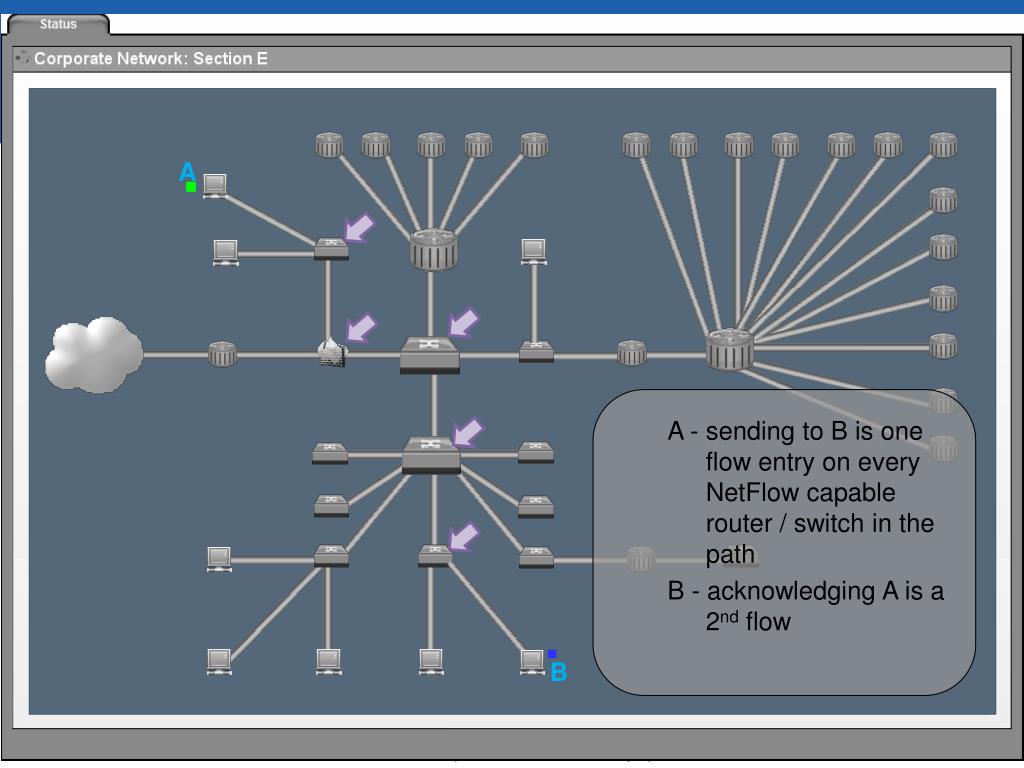This screenshot has width=1024, height=768.
Task: Select the large router above the central switch
Action: (433, 249)
